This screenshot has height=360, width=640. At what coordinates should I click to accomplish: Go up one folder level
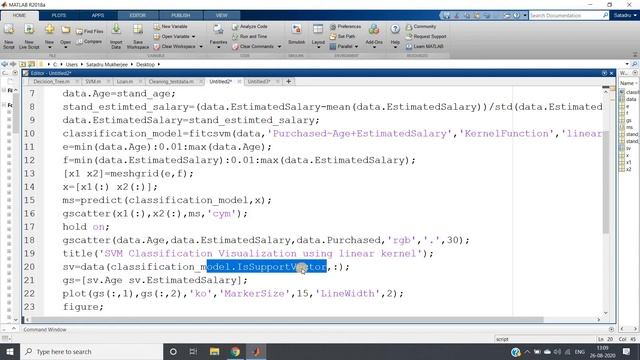pyautogui.click(x=22, y=64)
